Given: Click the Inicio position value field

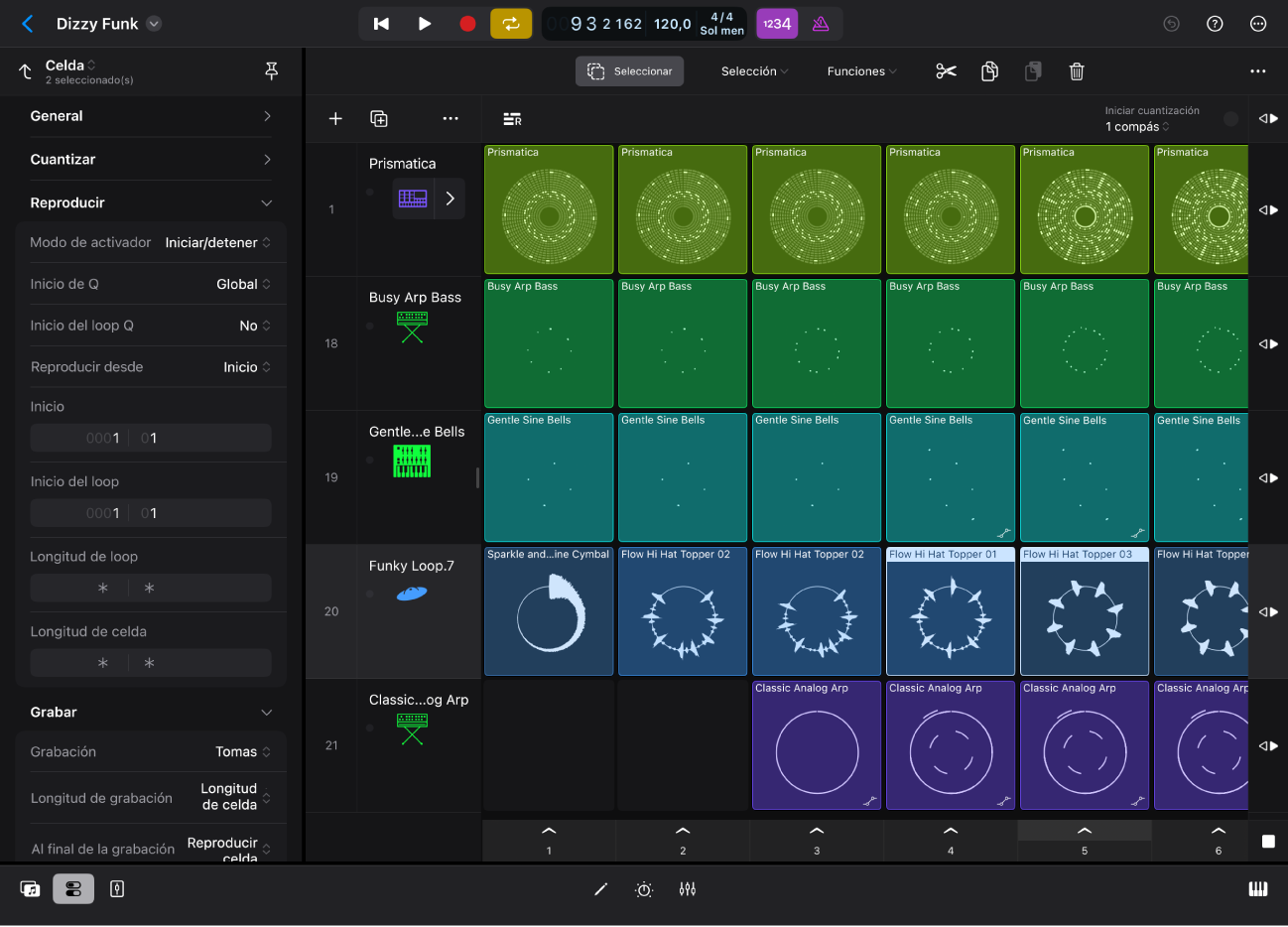Looking at the screenshot, I should point(151,438).
